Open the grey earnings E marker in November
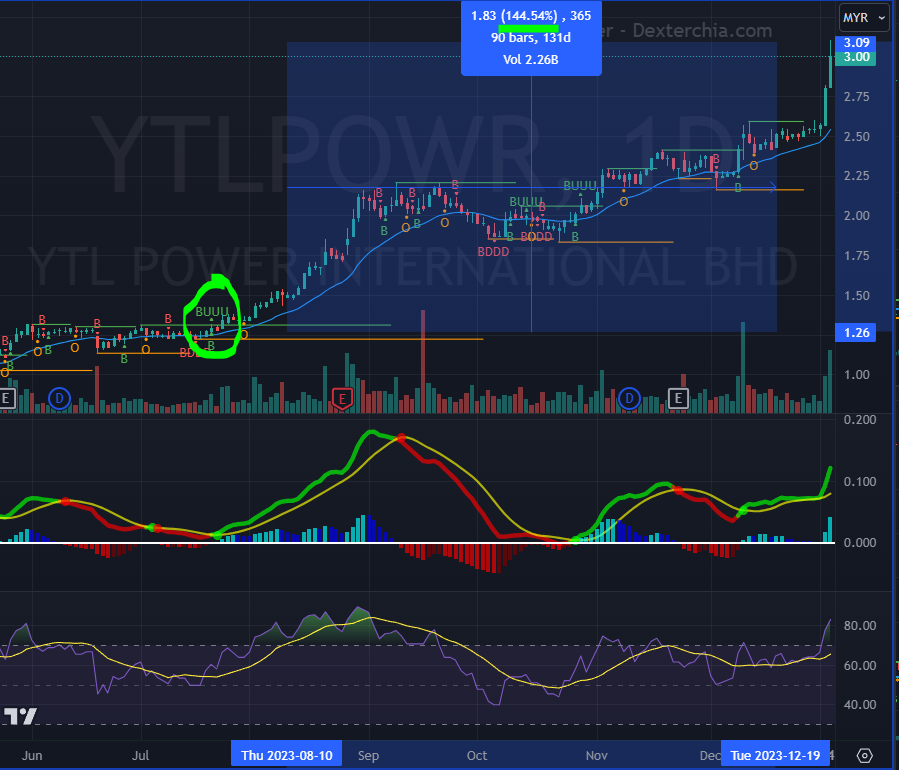Image resolution: width=899 pixels, height=770 pixels. tap(678, 398)
